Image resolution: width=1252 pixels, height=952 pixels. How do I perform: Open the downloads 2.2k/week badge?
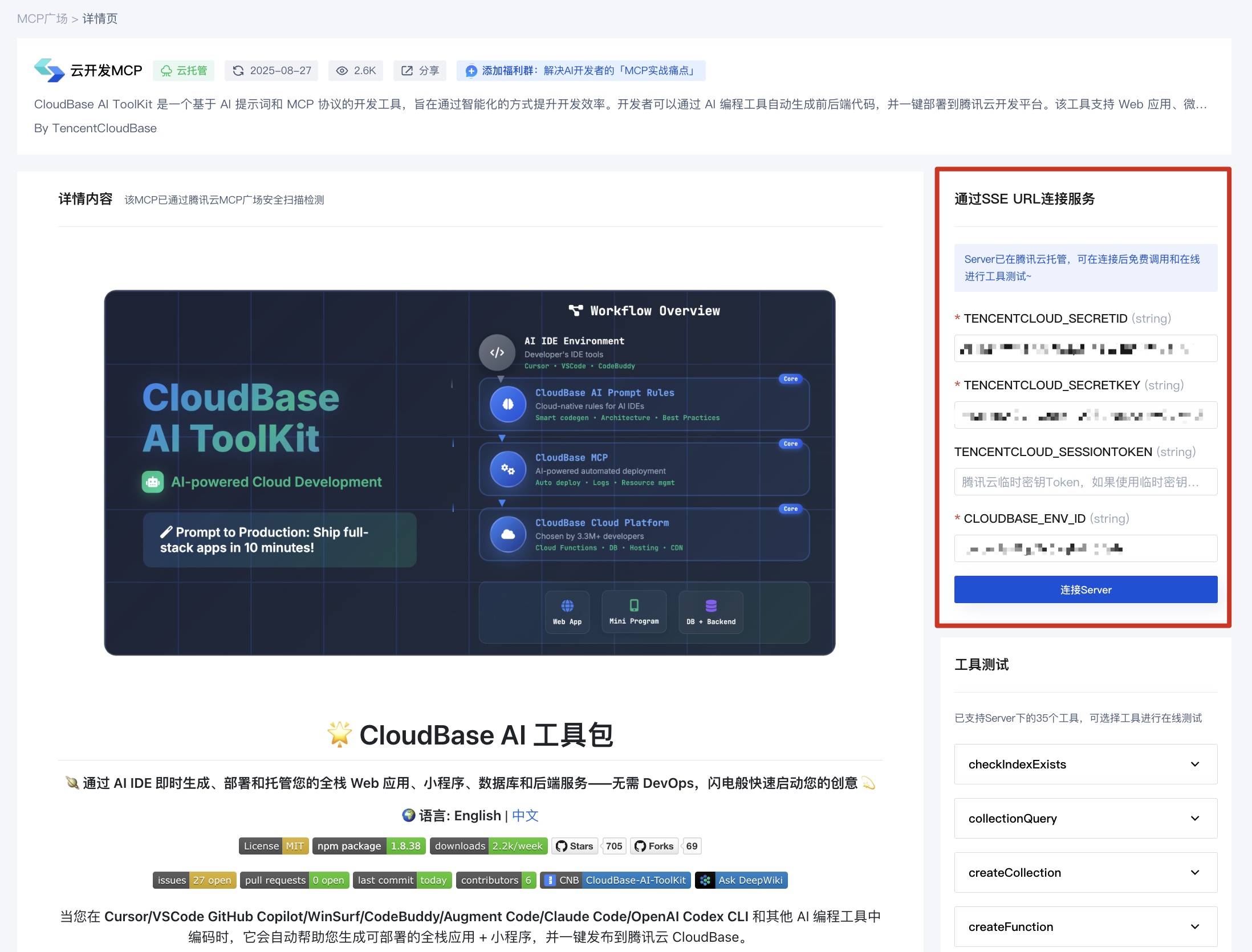click(x=489, y=846)
